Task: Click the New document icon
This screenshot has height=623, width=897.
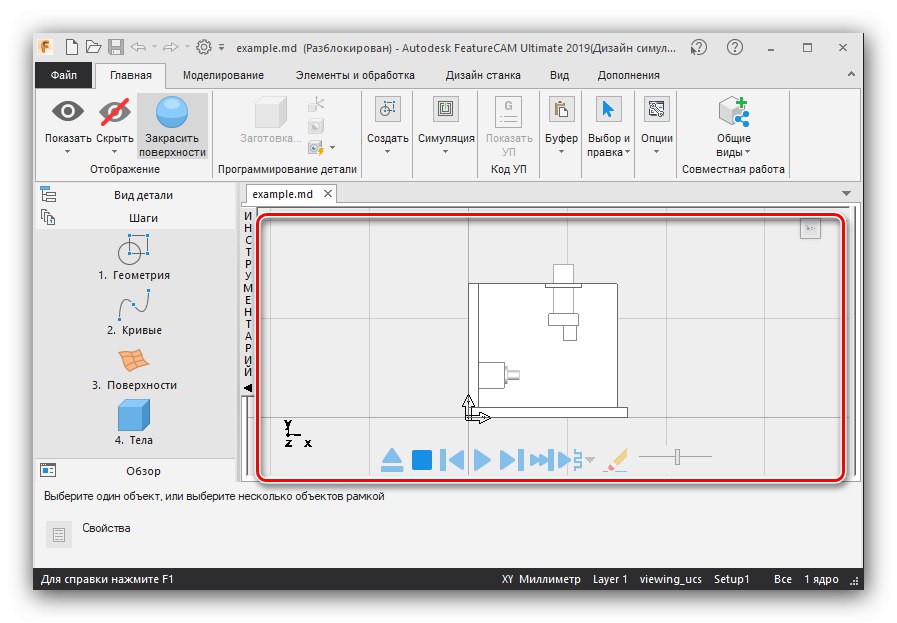Action: coord(72,47)
